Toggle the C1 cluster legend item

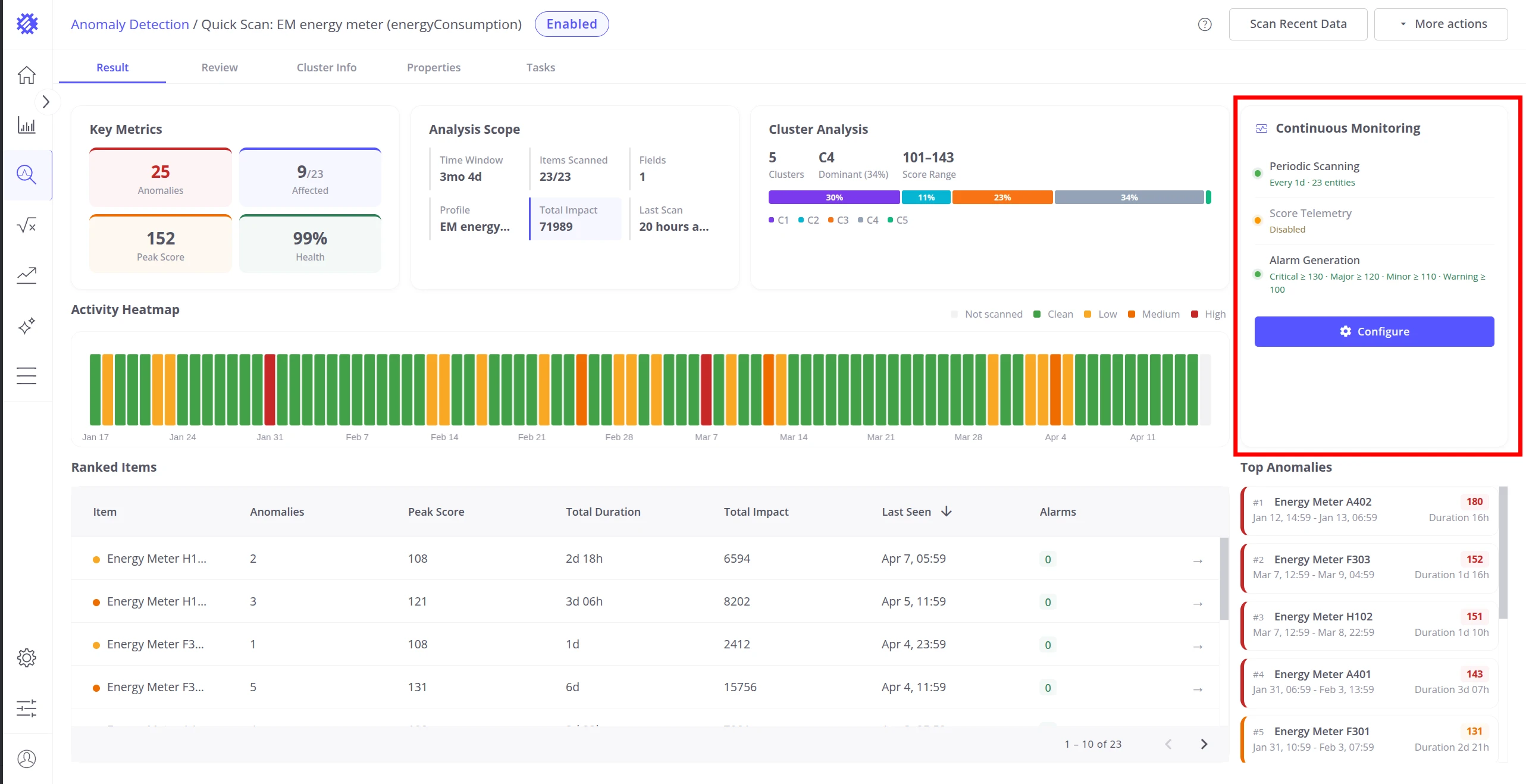pyautogui.click(x=779, y=220)
